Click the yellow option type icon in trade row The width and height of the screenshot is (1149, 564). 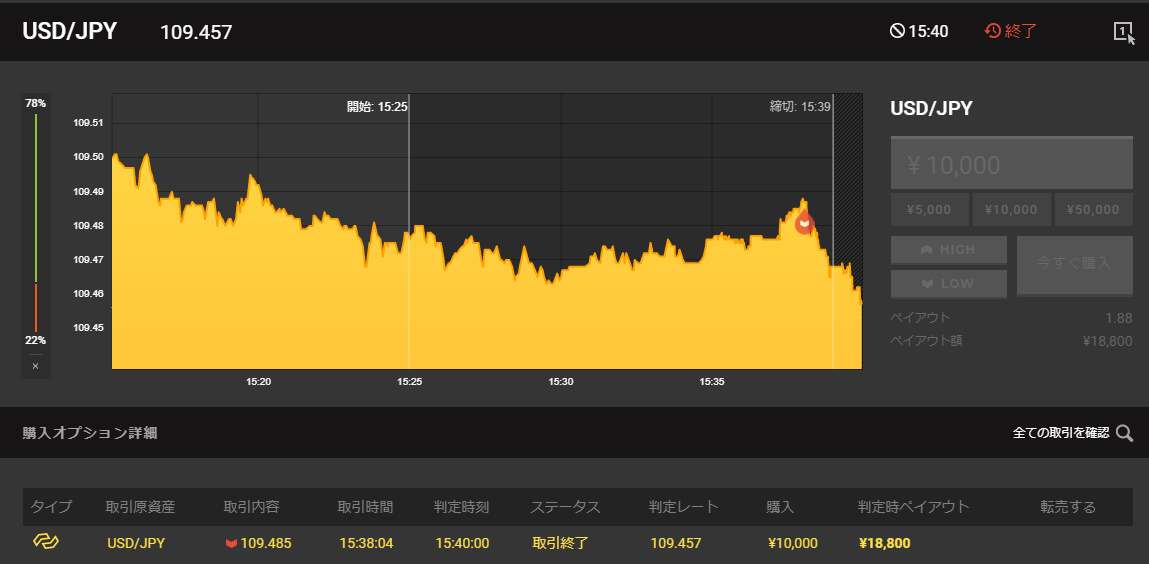point(46,542)
